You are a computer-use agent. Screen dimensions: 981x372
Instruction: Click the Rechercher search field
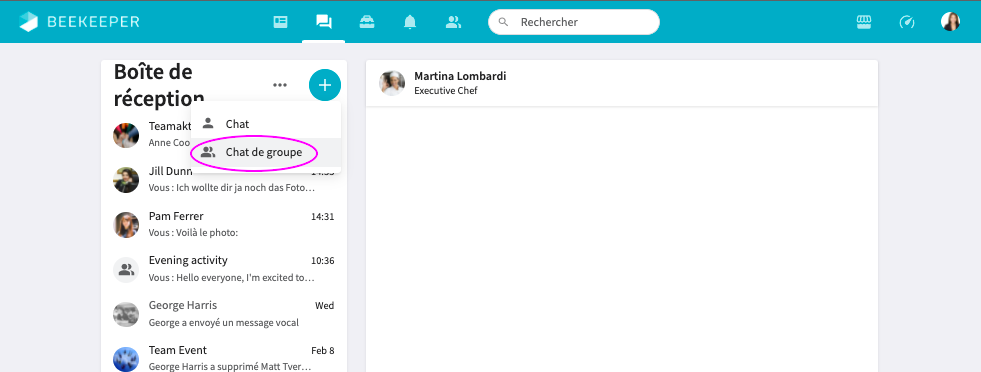(x=574, y=22)
